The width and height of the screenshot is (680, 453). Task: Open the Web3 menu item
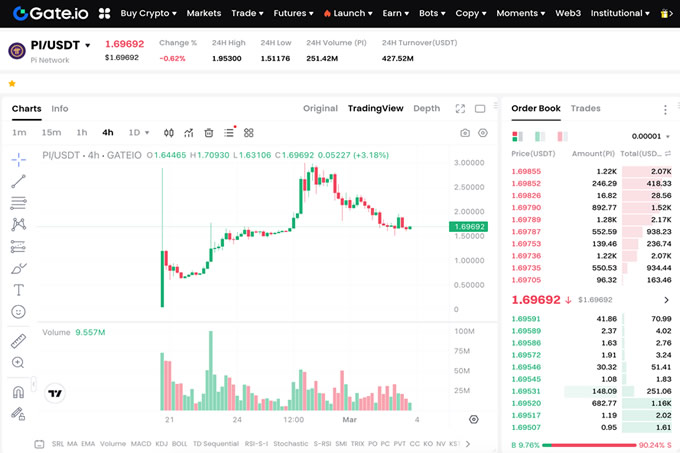(568, 13)
